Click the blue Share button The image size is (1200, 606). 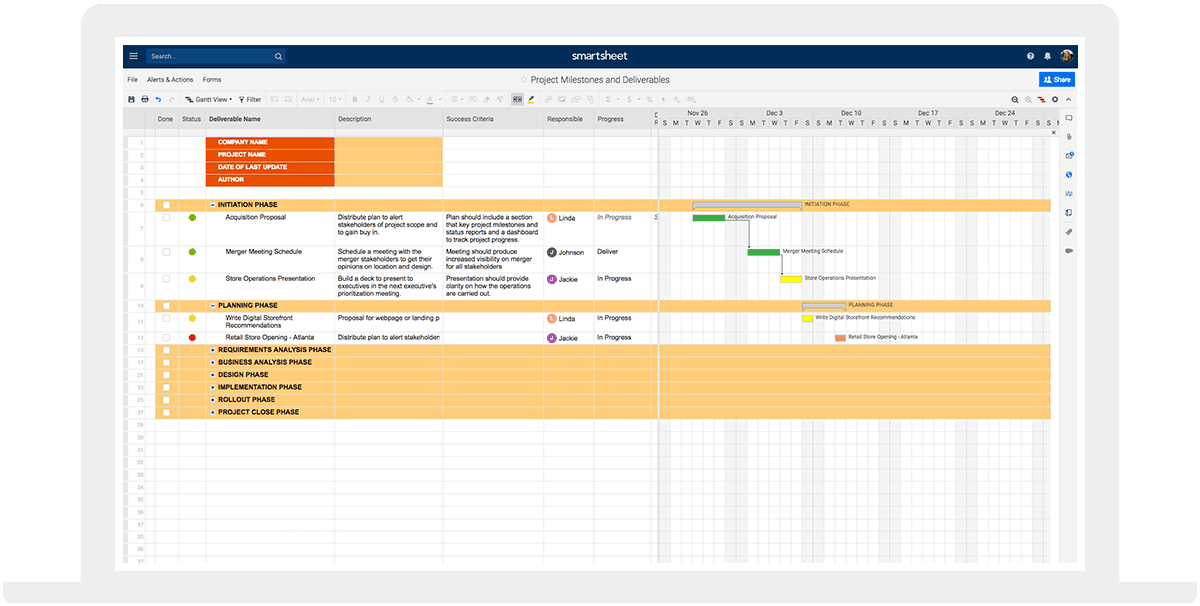(1056, 79)
